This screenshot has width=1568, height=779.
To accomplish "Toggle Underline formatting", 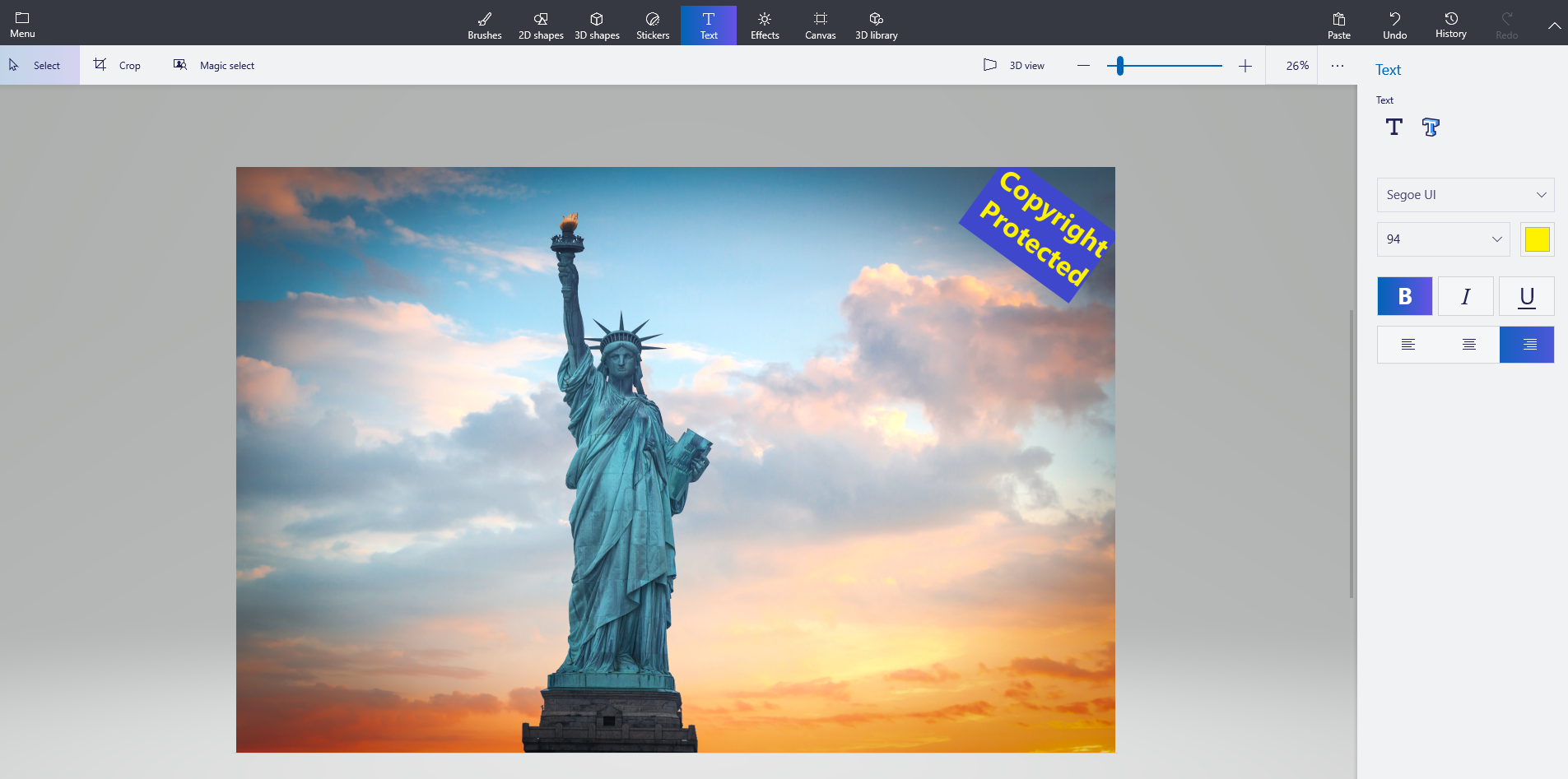I will click(x=1527, y=296).
